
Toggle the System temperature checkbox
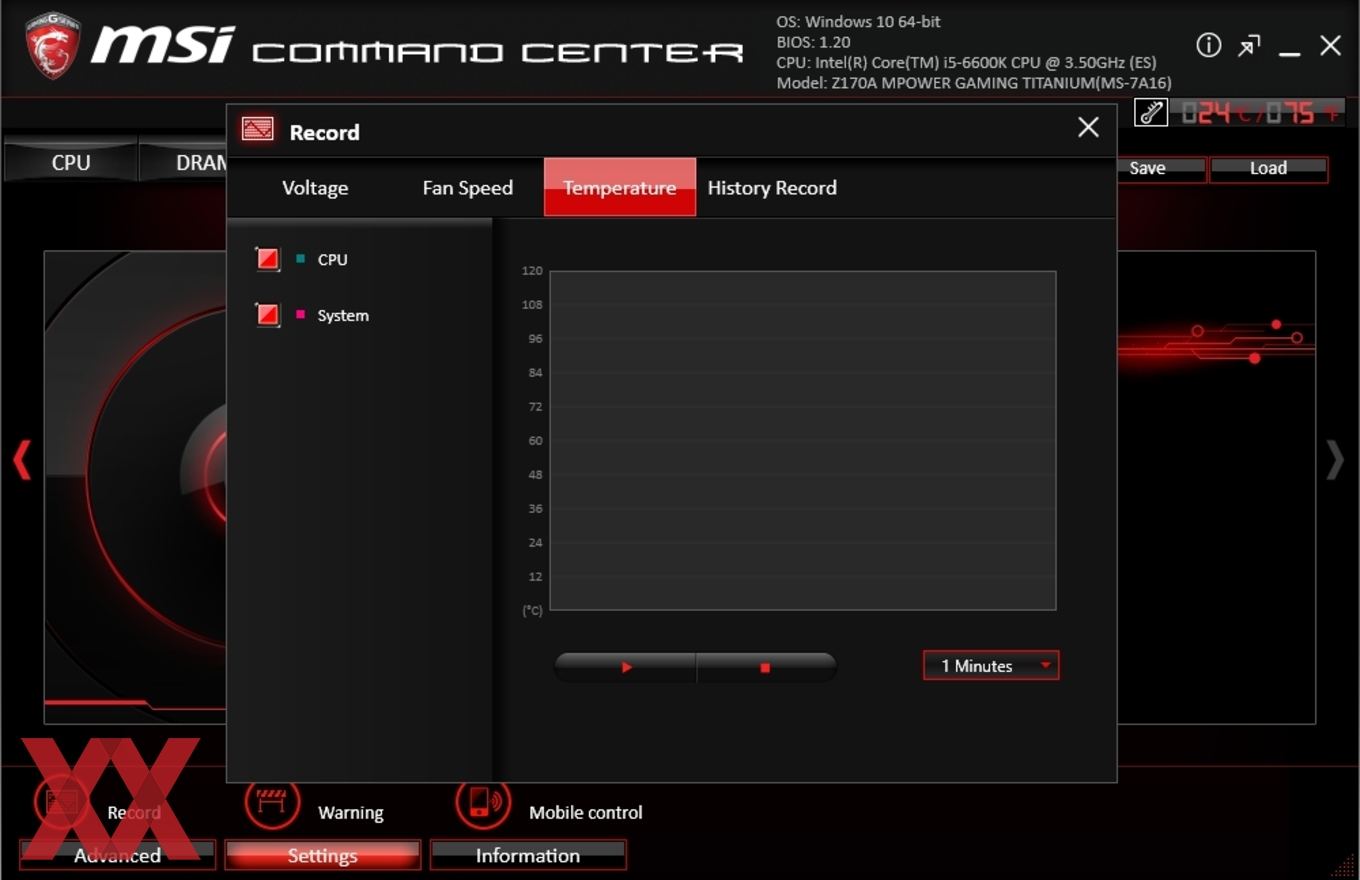pyautogui.click(x=267, y=315)
